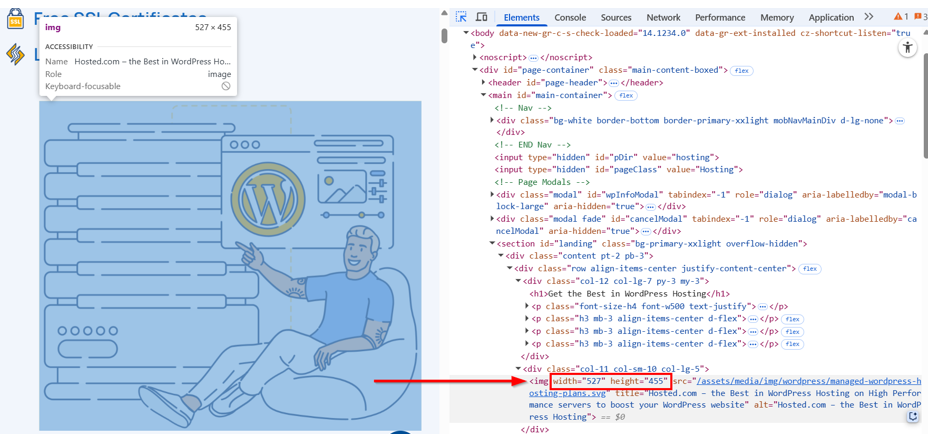The image size is (932, 434).
Task: Collapse the col-11 col-sm-10 div node
Action: coord(518,369)
